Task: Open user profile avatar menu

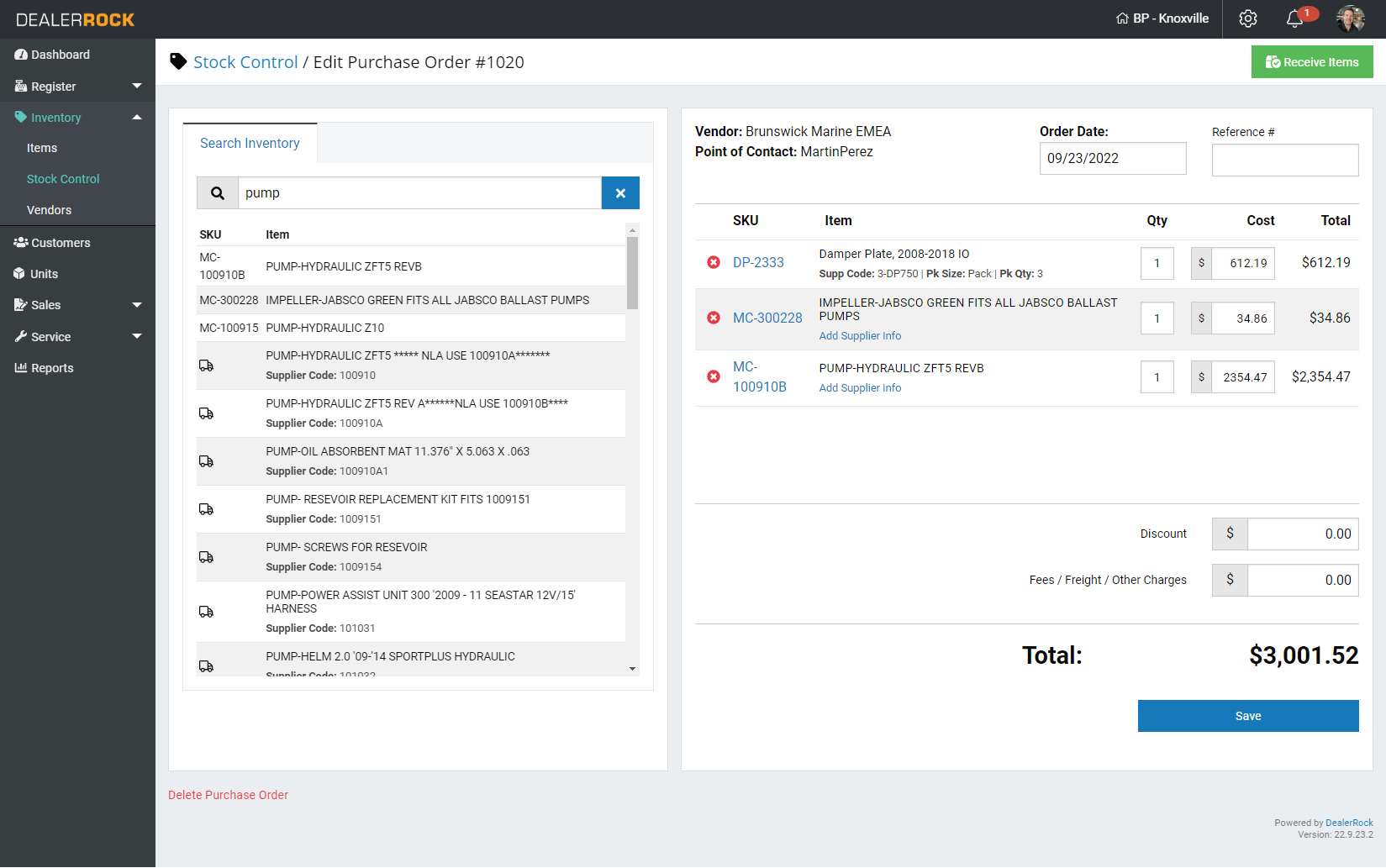Action: (1351, 18)
